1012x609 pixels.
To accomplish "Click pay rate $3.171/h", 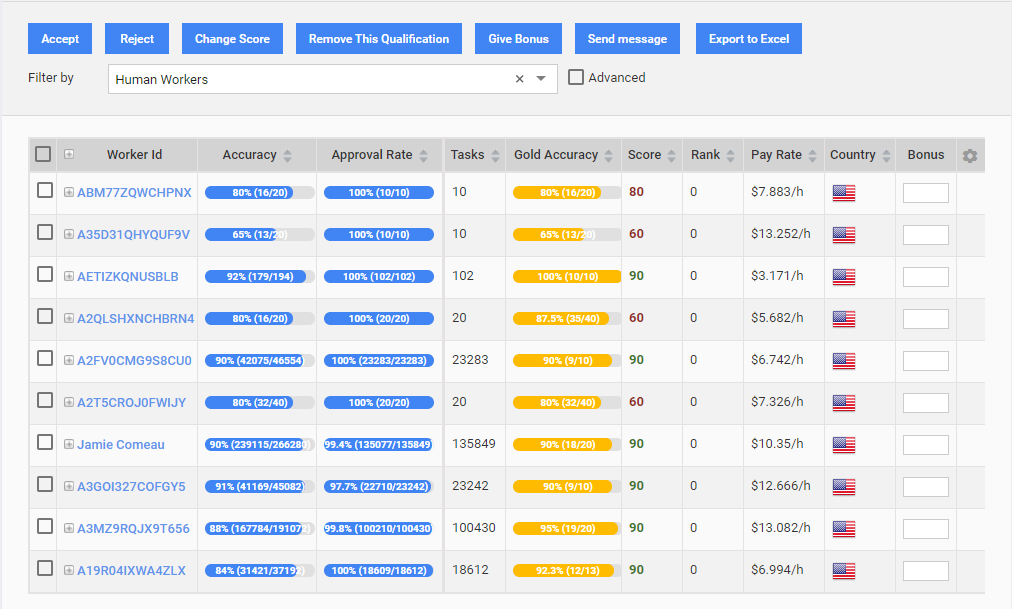I will click(x=777, y=276).
